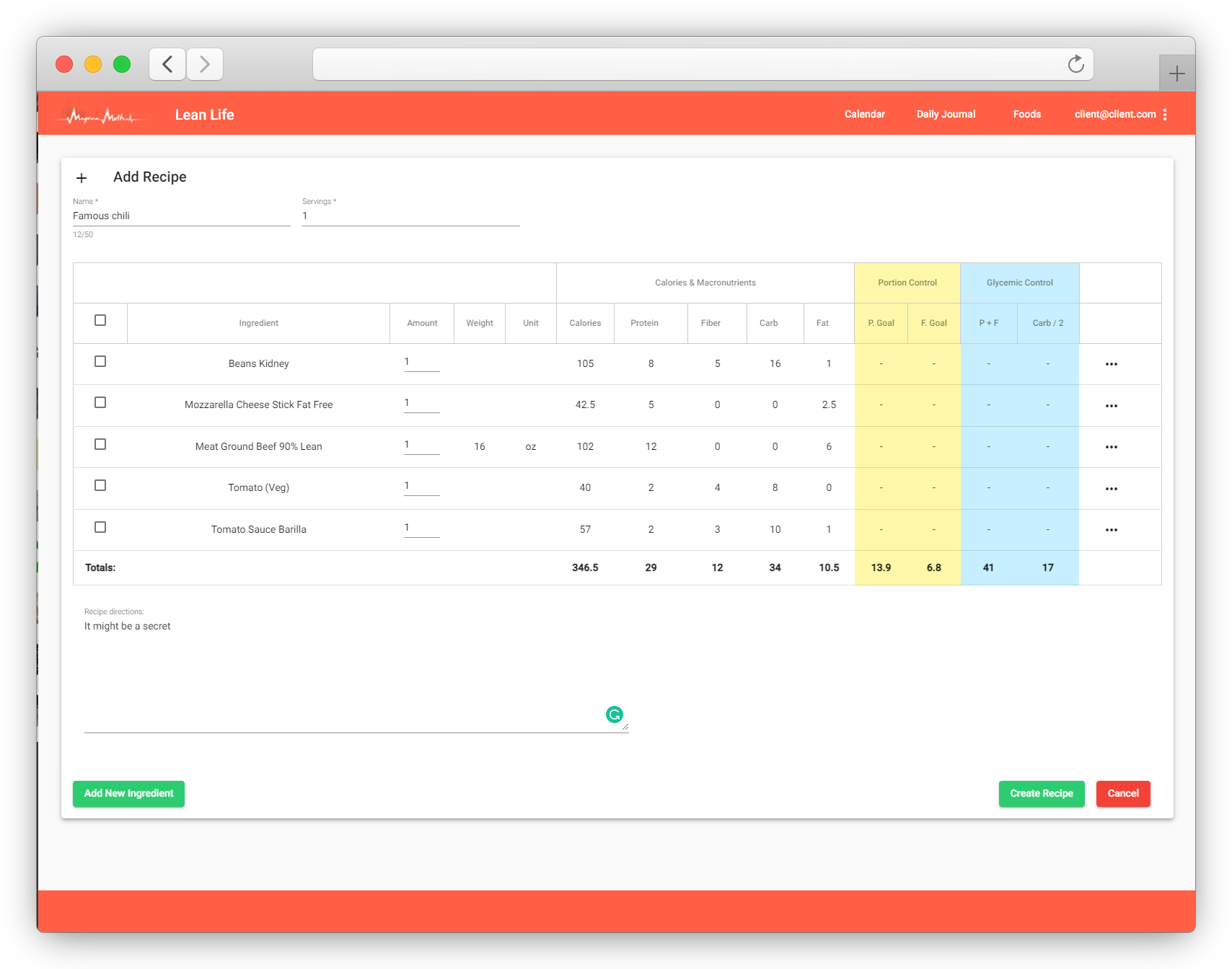
Task: Edit the Amount field for Meat Ground Beef
Action: click(421, 446)
